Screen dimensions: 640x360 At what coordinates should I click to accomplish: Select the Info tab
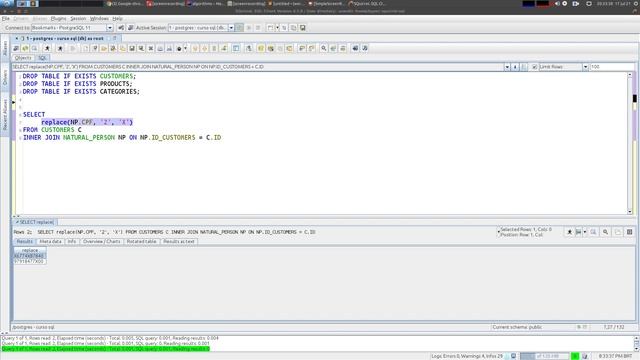(72, 242)
